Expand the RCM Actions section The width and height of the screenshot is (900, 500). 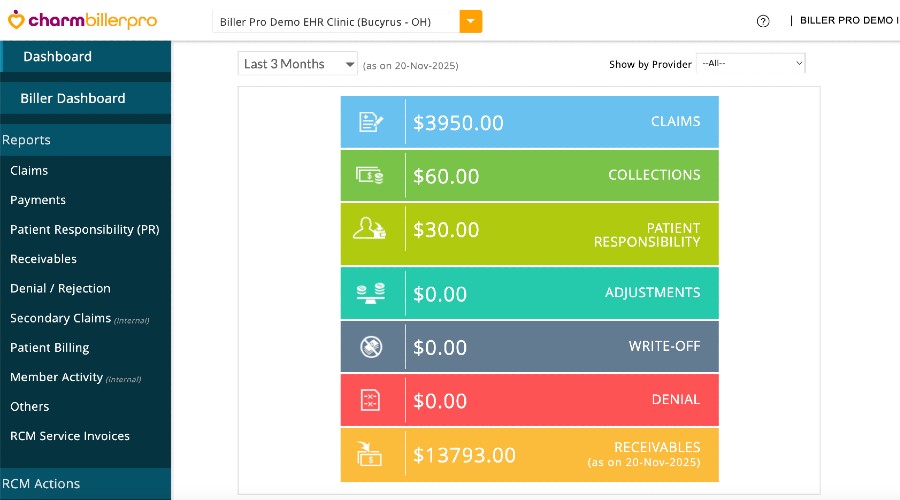coord(41,483)
